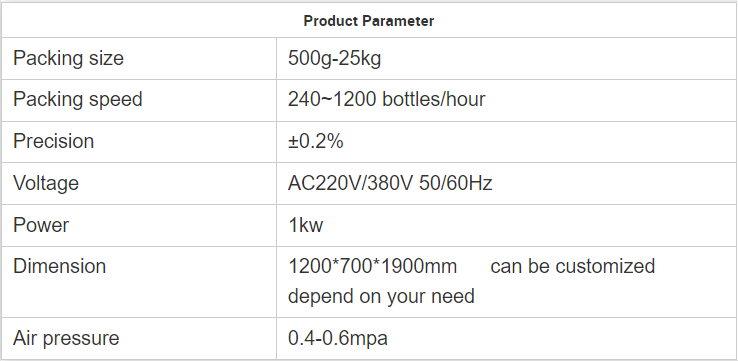Screen dimensions: 738x361
Task: Click the 1kw power value
Action: click(x=305, y=225)
